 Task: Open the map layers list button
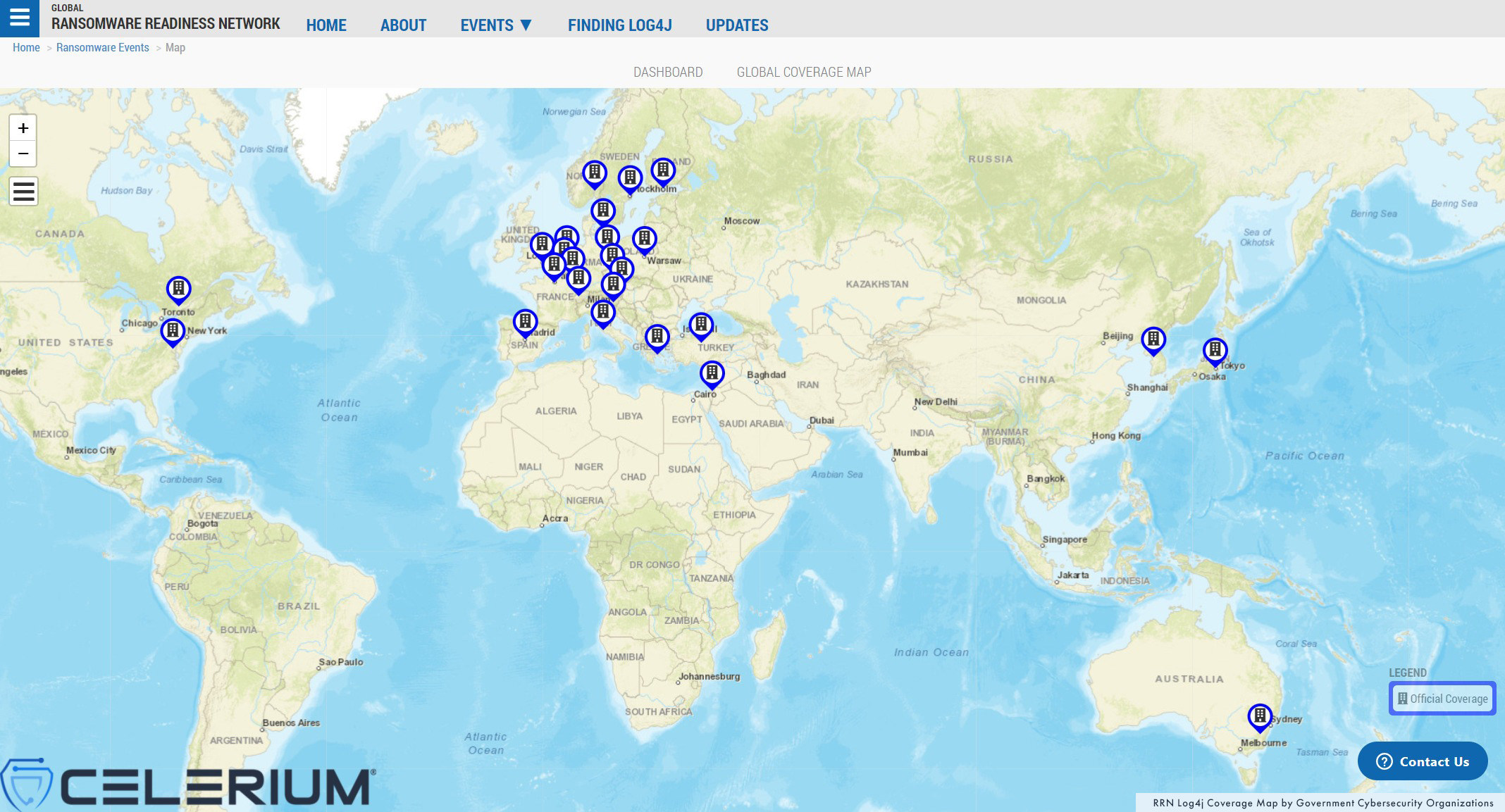click(x=23, y=192)
